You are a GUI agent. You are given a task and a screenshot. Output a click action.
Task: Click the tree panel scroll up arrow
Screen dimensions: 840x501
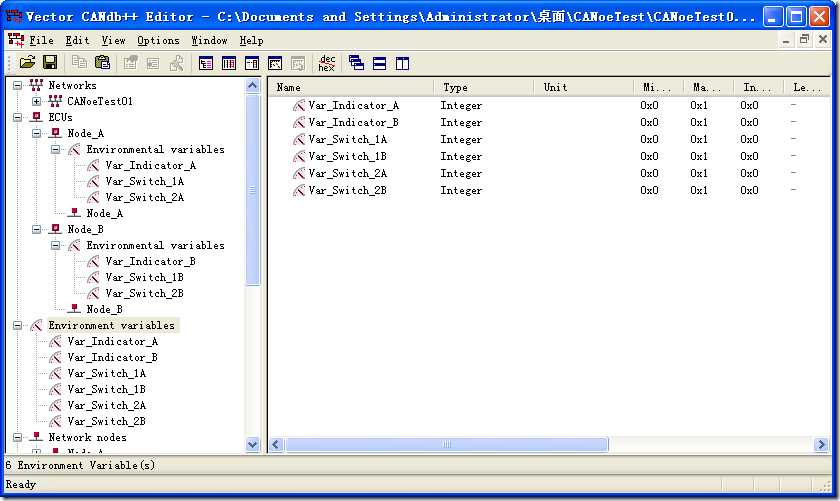click(x=252, y=85)
